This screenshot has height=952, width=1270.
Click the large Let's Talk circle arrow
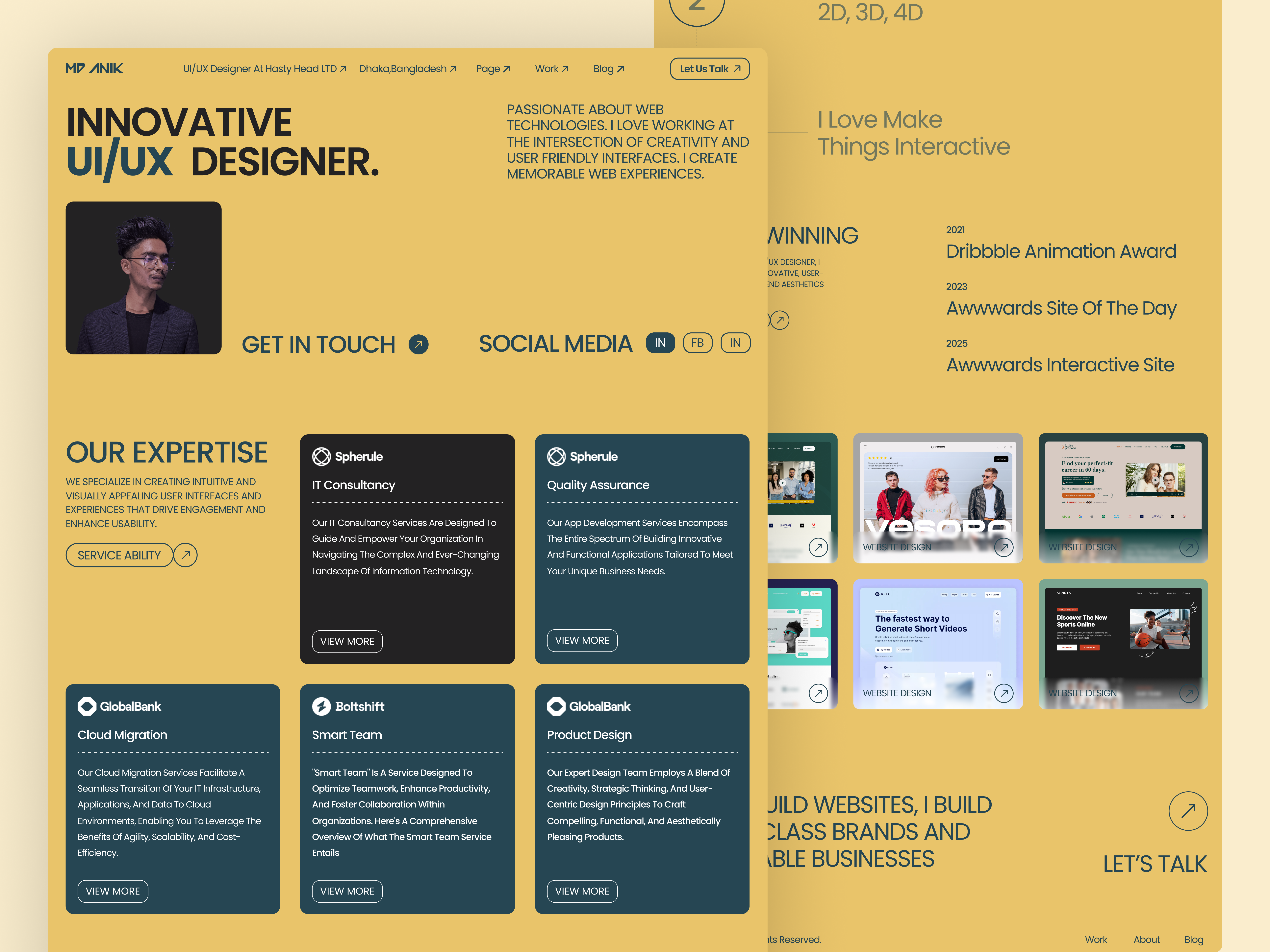1188,811
